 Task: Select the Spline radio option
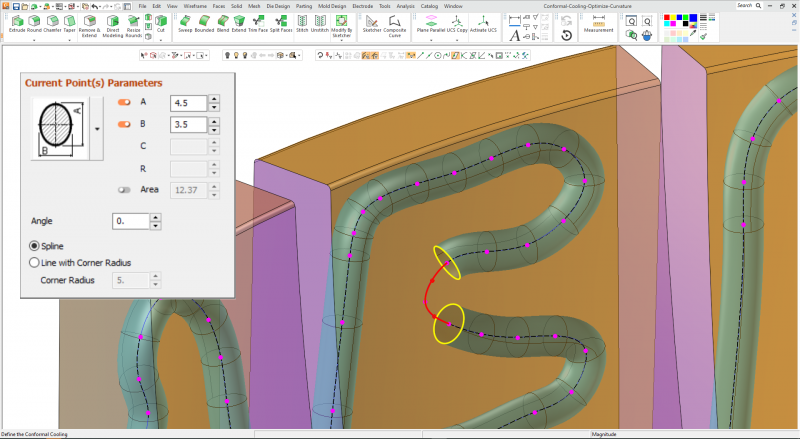tap(34, 246)
